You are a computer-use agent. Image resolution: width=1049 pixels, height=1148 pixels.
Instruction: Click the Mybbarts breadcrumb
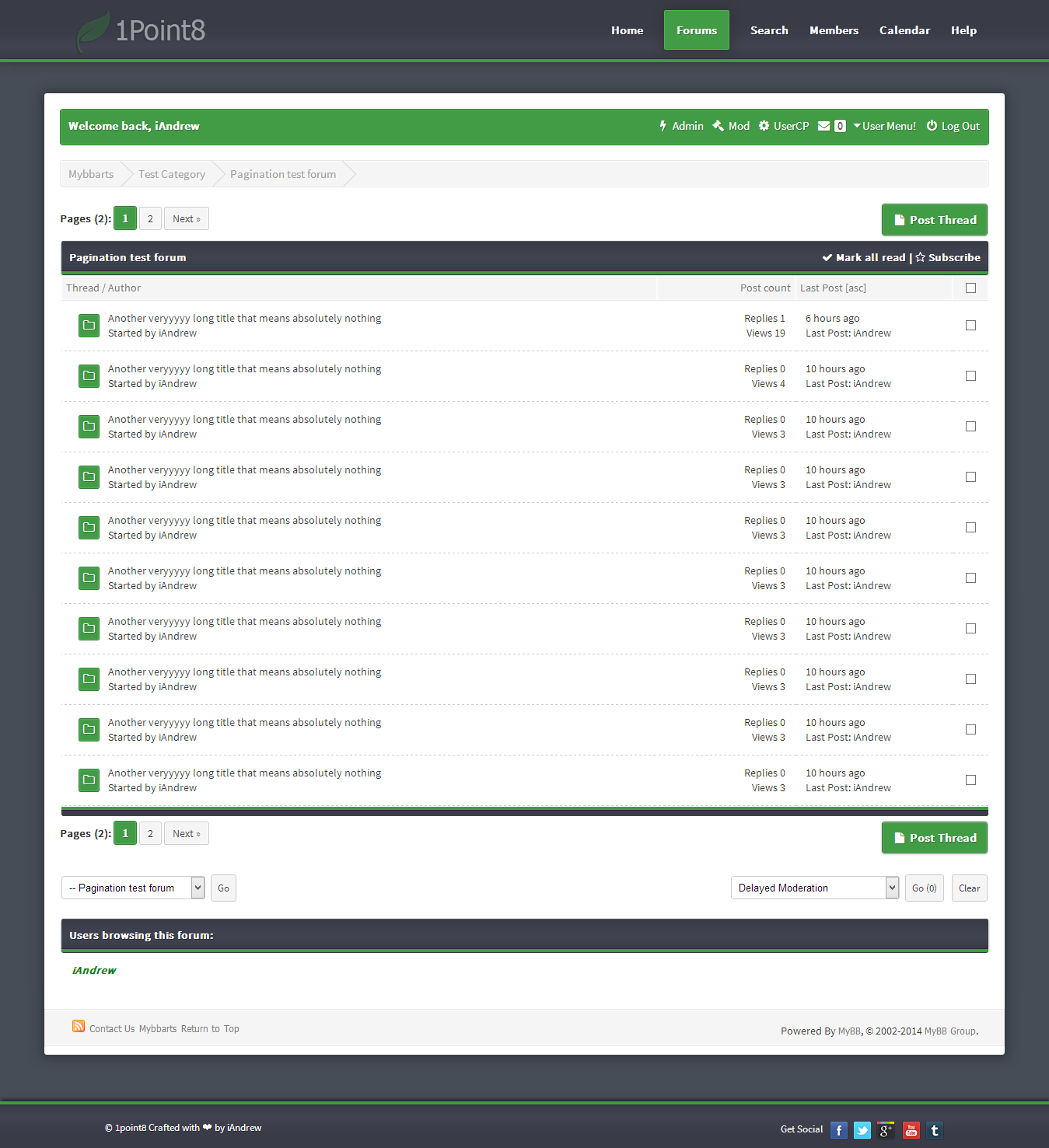point(91,174)
